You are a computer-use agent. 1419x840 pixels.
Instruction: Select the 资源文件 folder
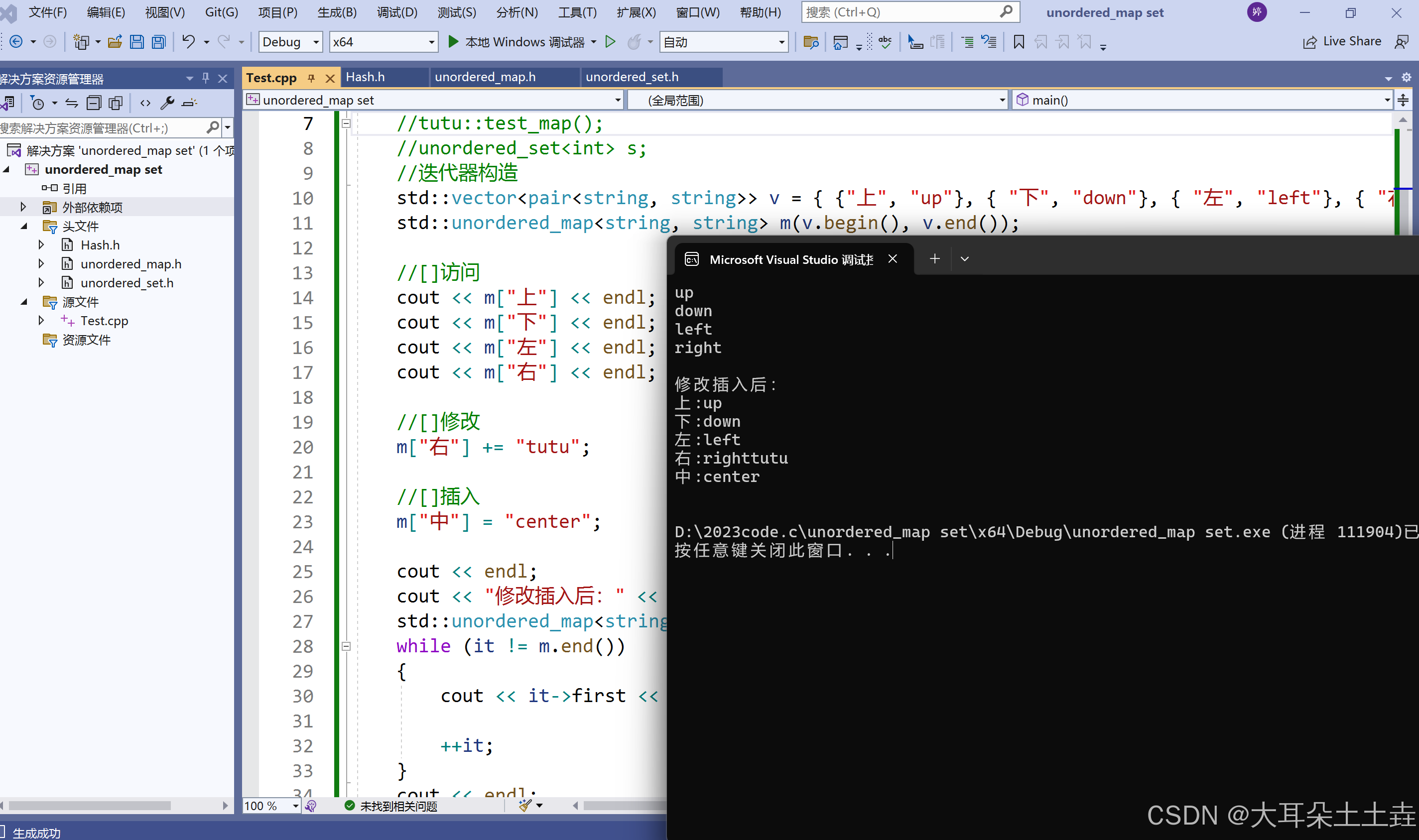[x=86, y=340]
